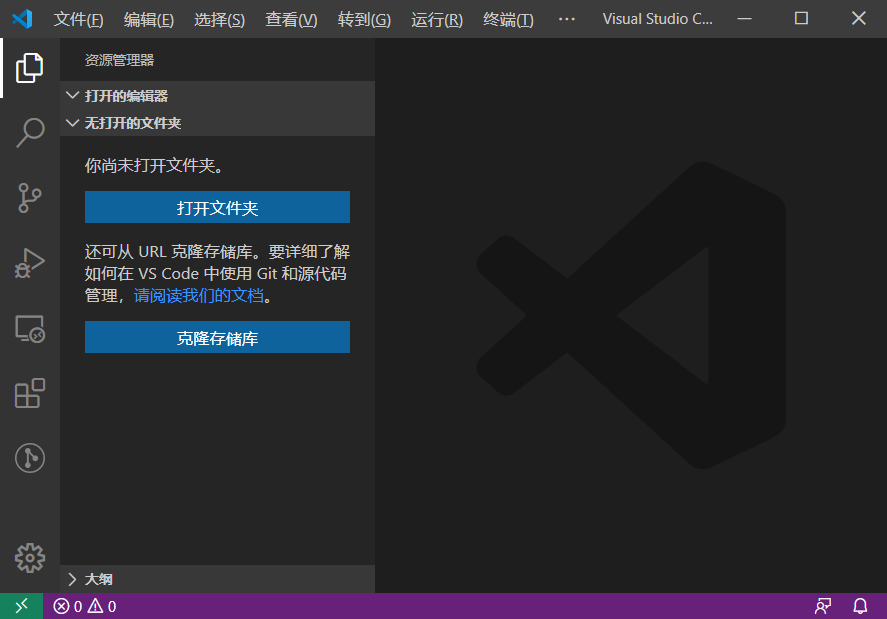Click the notifications bell icon

click(860, 605)
